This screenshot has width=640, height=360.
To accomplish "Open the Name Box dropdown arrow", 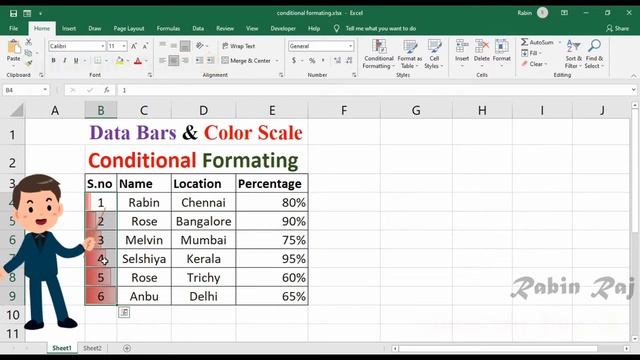I will [x=45, y=90].
